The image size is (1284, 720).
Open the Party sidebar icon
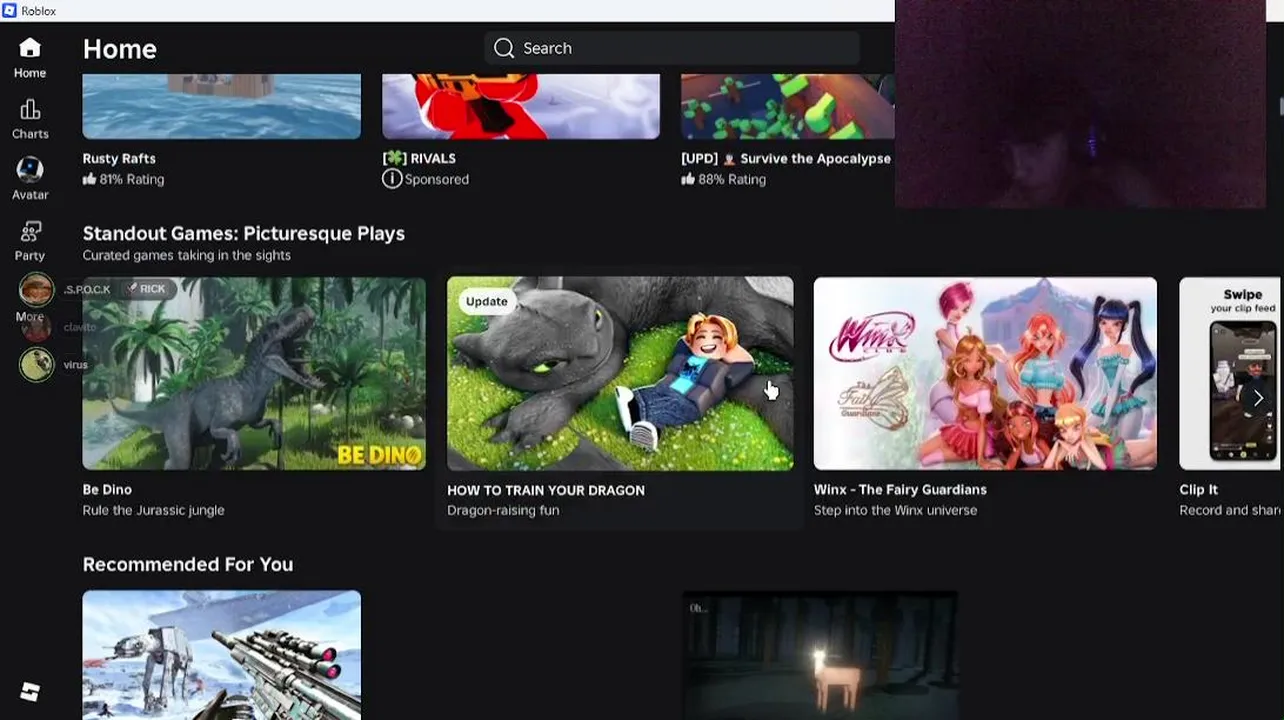tap(30, 231)
